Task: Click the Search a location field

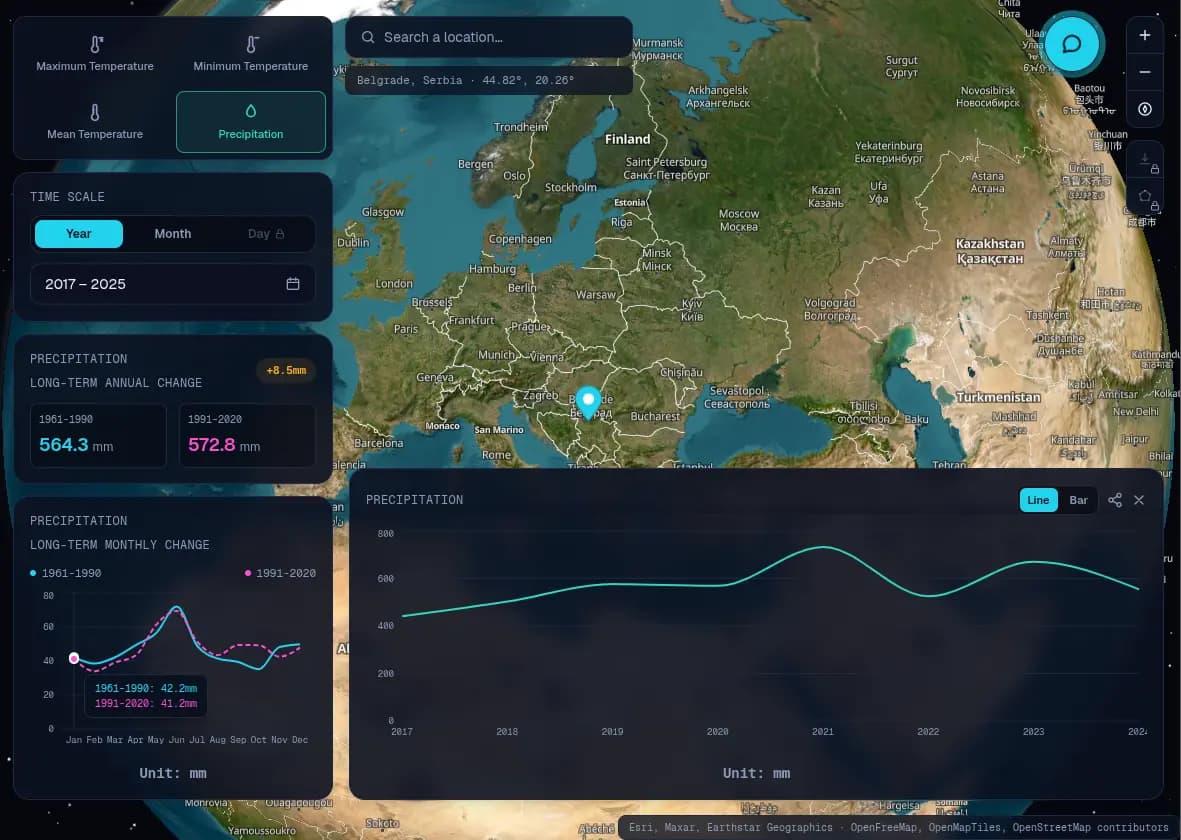Action: (x=489, y=37)
